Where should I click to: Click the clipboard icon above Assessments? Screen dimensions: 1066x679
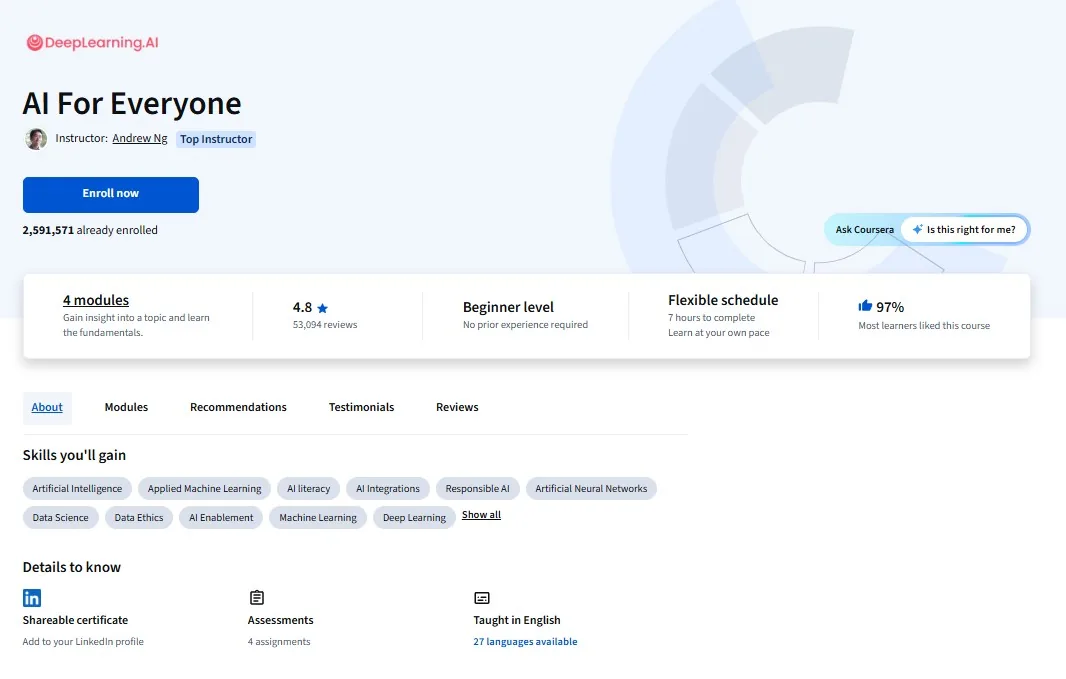[x=256, y=597]
